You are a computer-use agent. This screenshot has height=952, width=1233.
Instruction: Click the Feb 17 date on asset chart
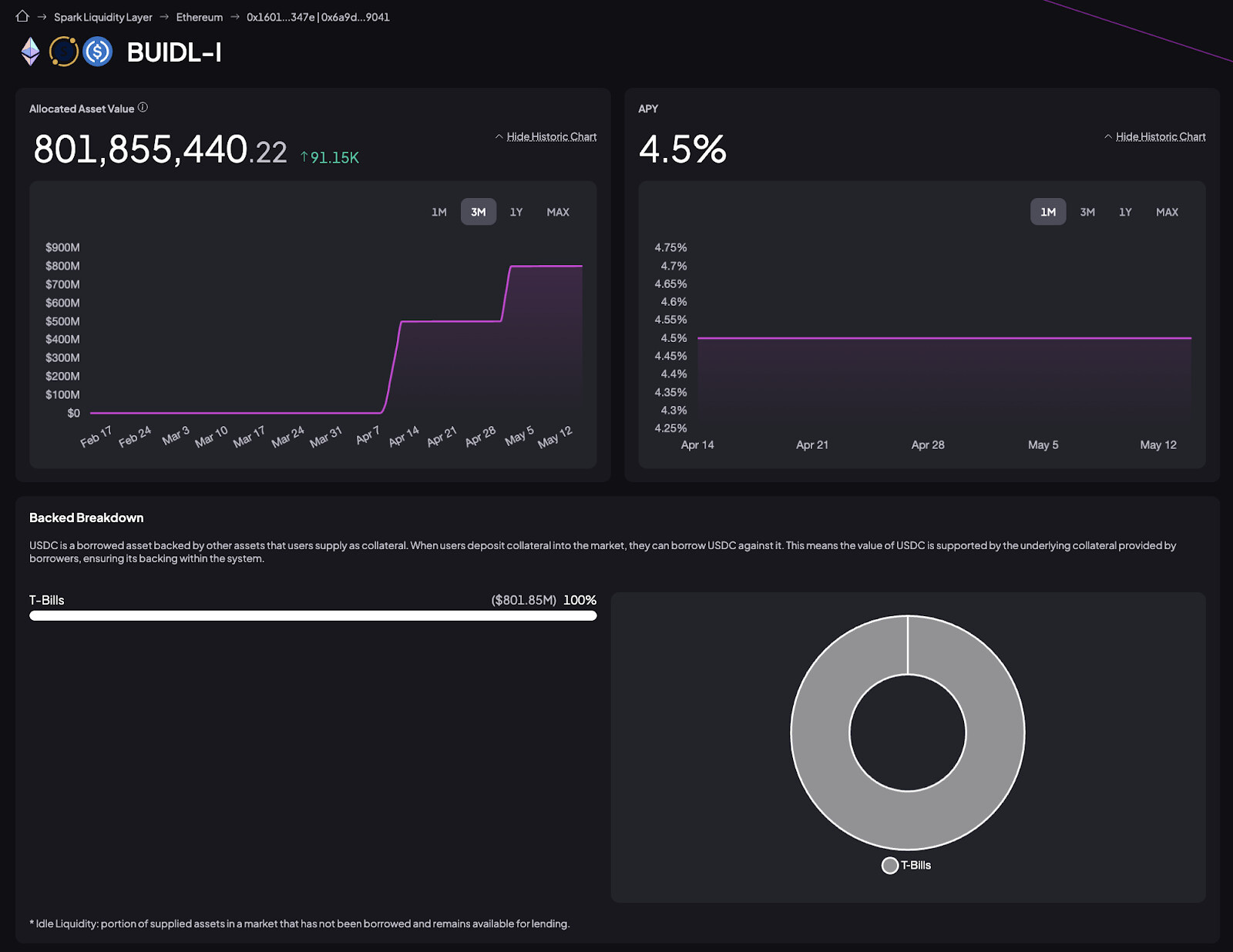tap(96, 437)
